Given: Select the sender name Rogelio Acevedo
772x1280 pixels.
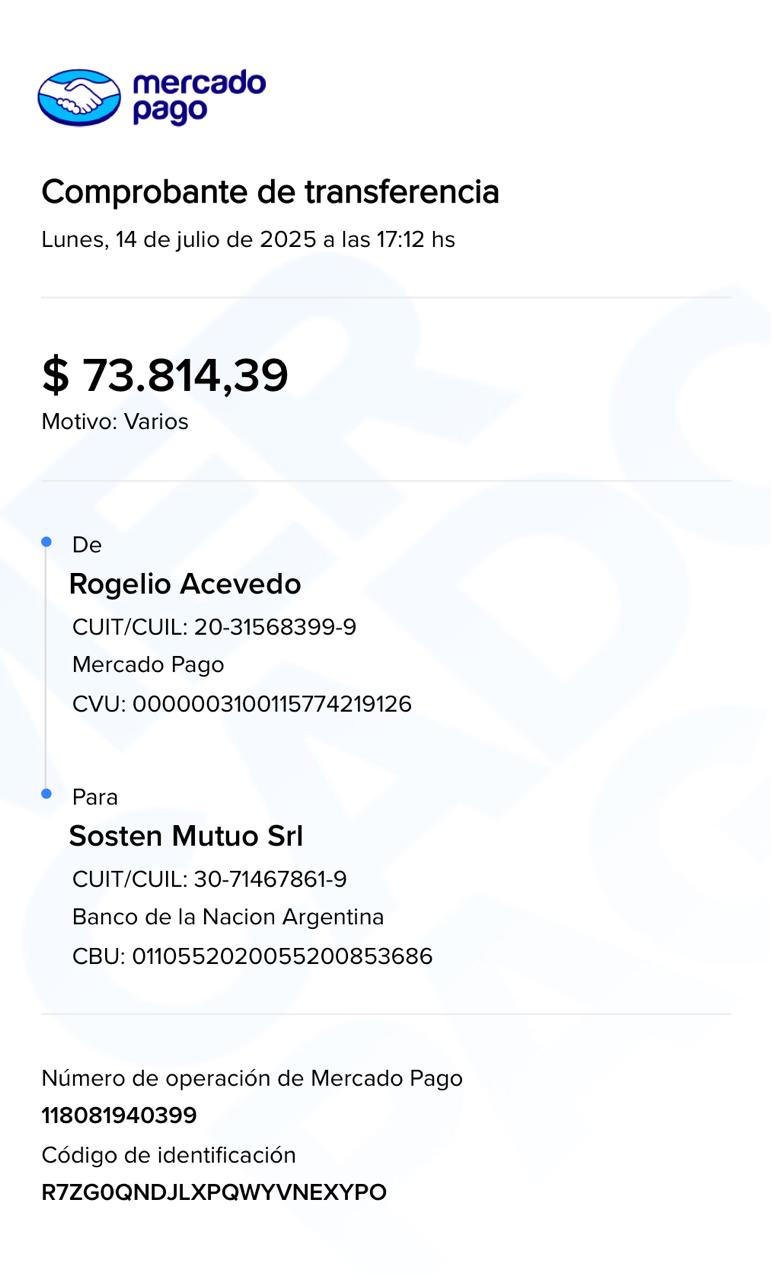Looking at the screenshot, I should coord(185,584).
